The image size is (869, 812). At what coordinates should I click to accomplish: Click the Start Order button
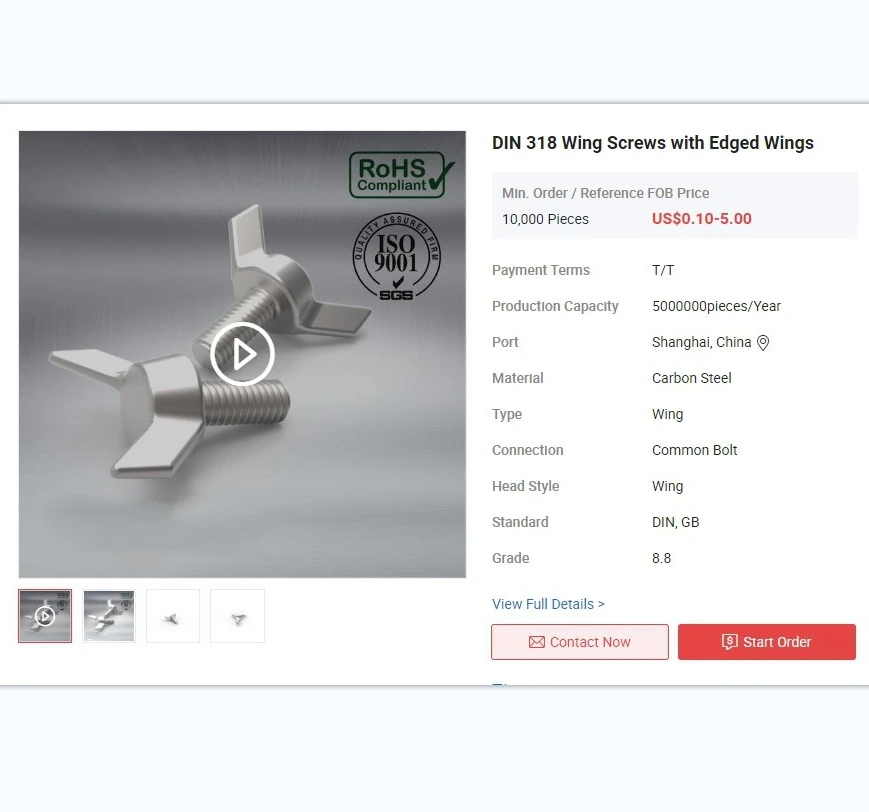pos(766,642)
